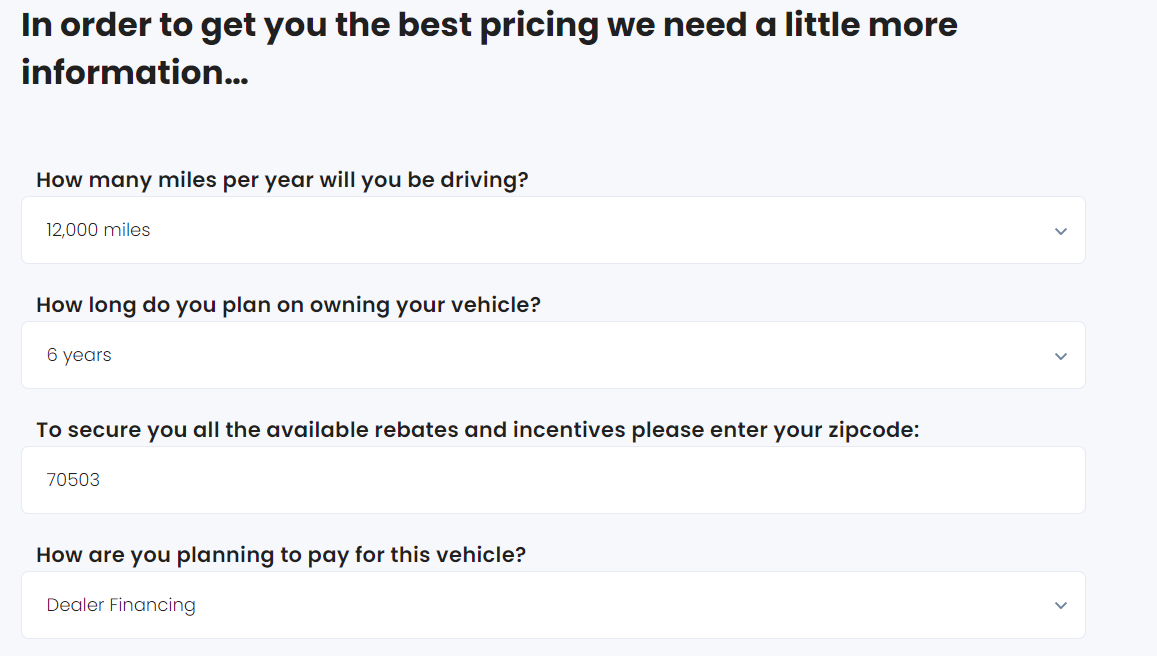Click the "70503" zipcode text
Screen dimensions: 1157x656
[x=73, y=480]
